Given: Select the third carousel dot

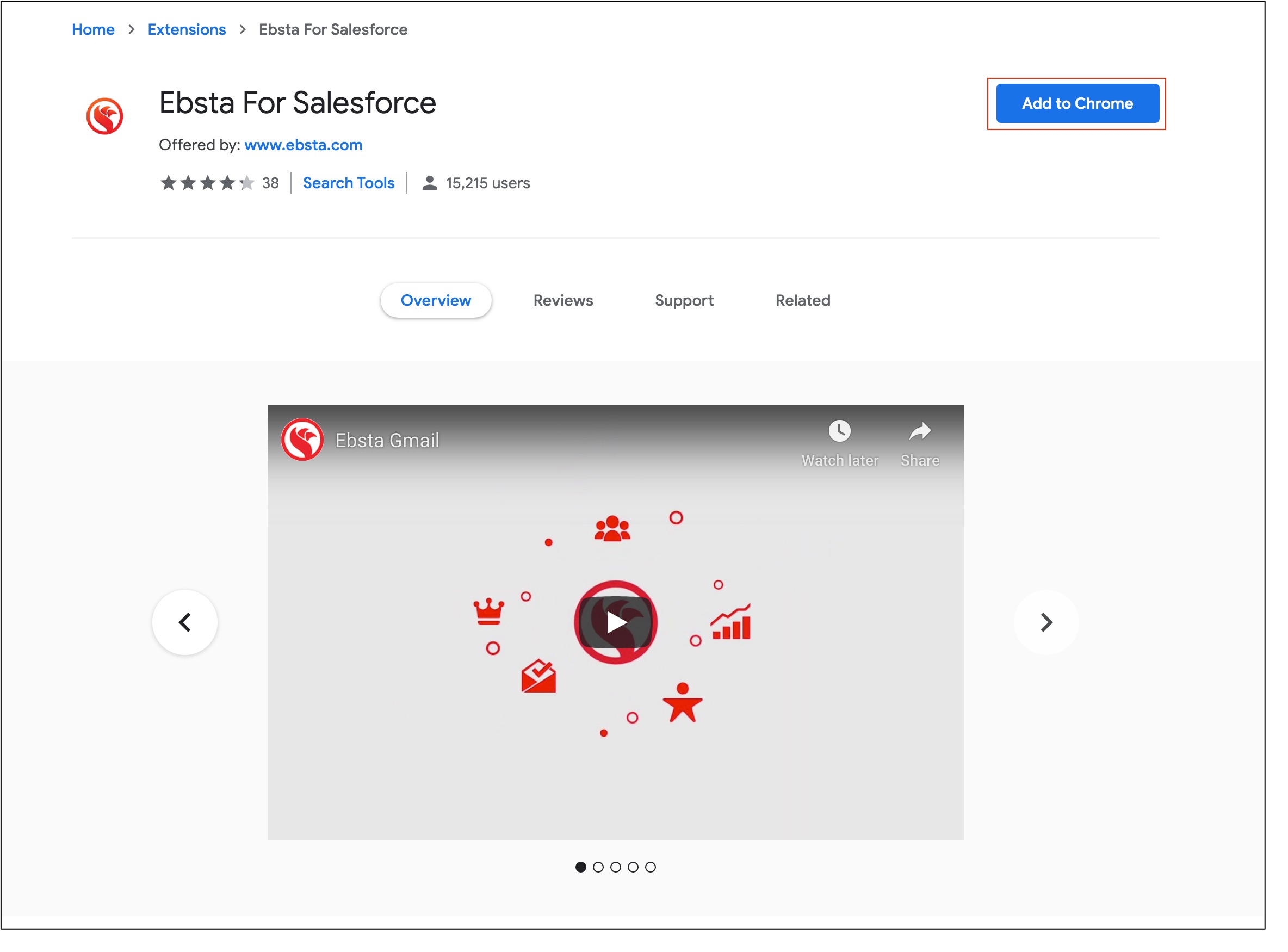Looking at the screenshot, I should click(615, 867).
